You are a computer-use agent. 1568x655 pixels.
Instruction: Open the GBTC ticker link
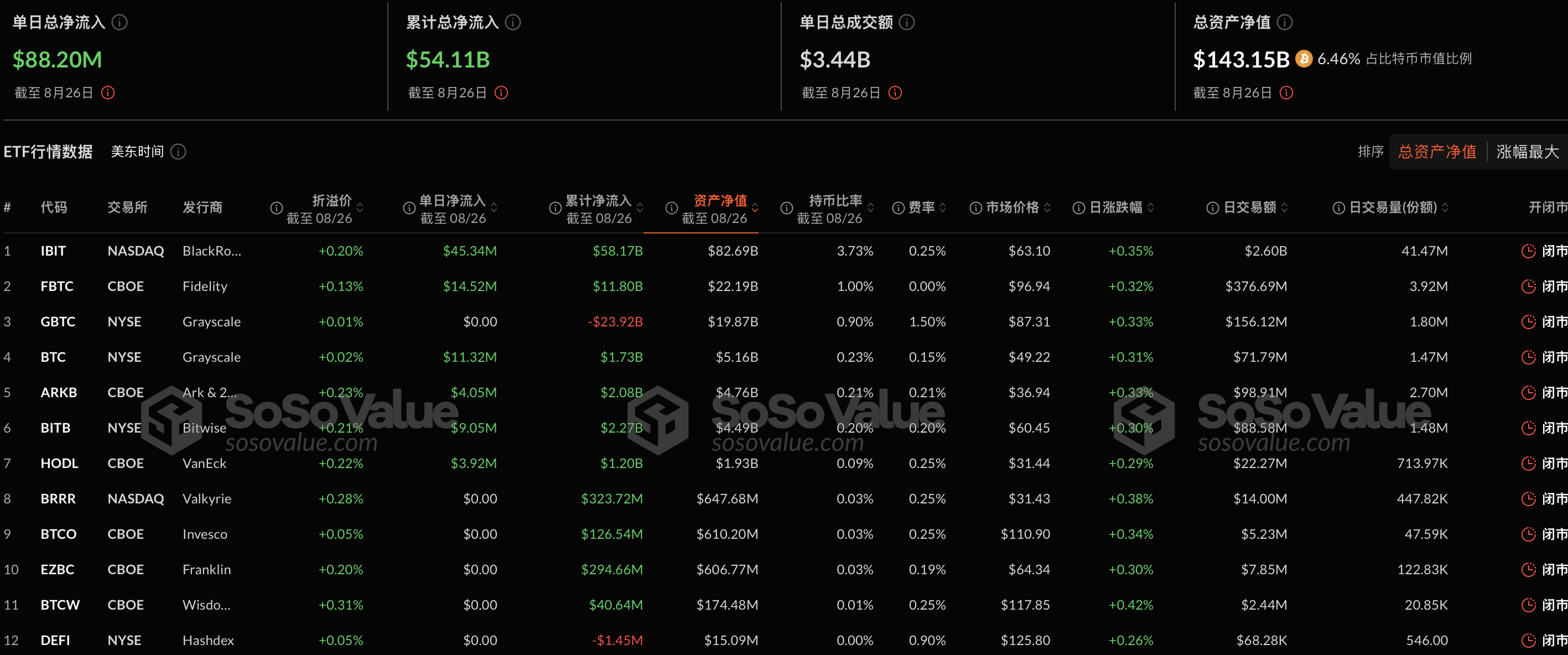tap(58, 321)
